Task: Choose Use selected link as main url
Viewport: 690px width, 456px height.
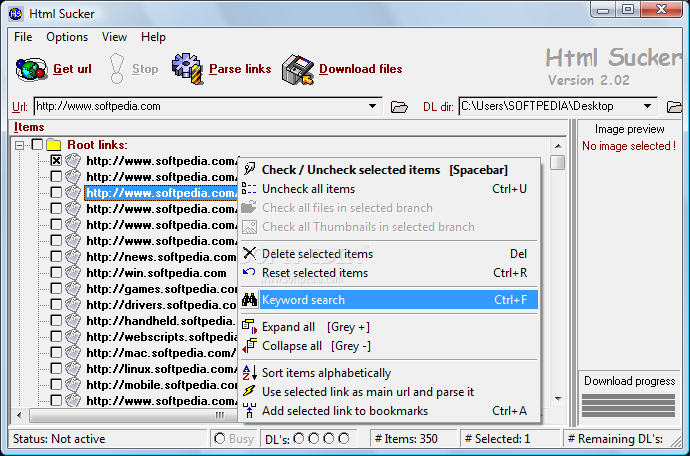Action: [x=389, y=392]
